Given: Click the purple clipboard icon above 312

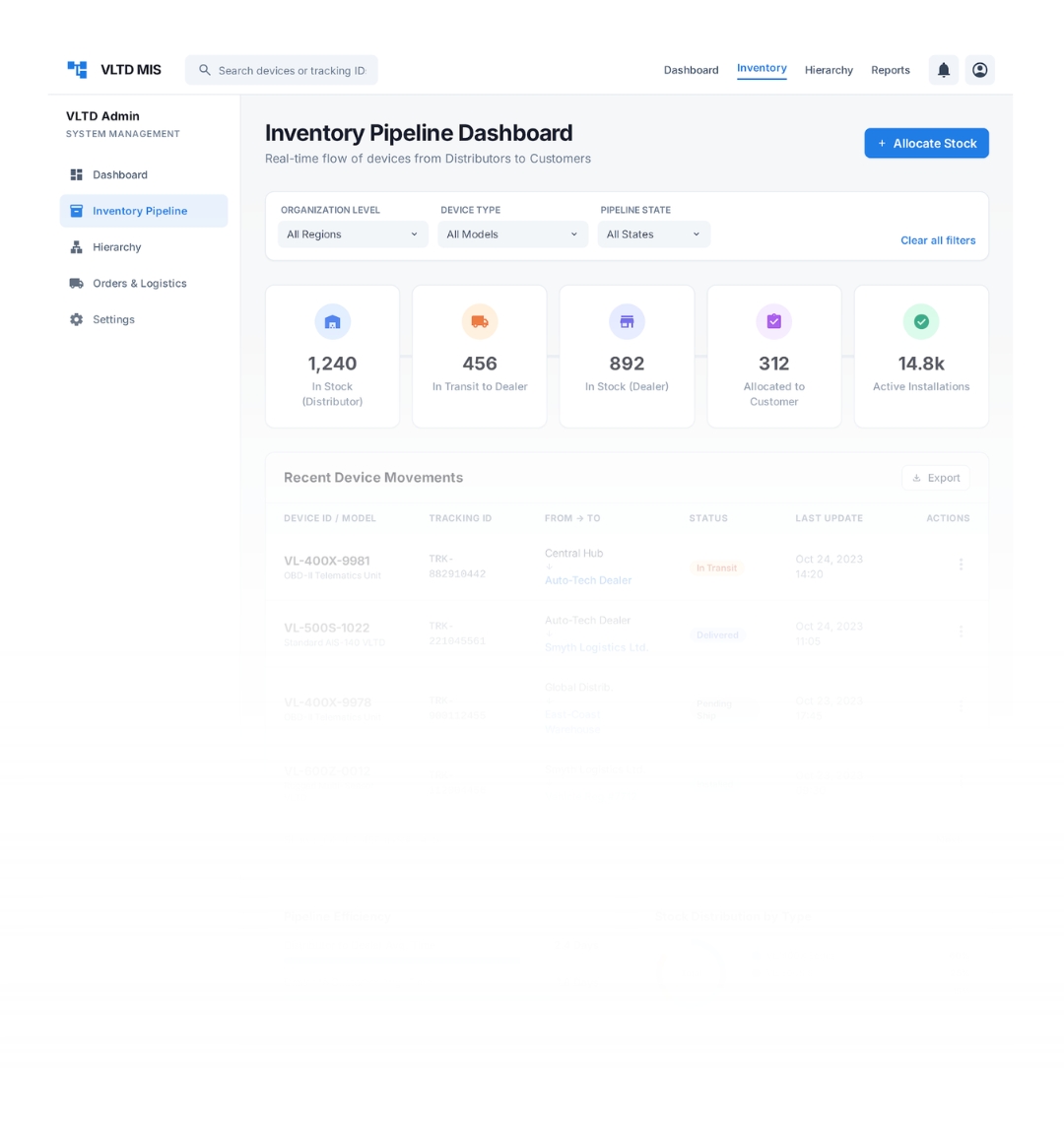Looking at the screenshot, I should tap(773, 321).
